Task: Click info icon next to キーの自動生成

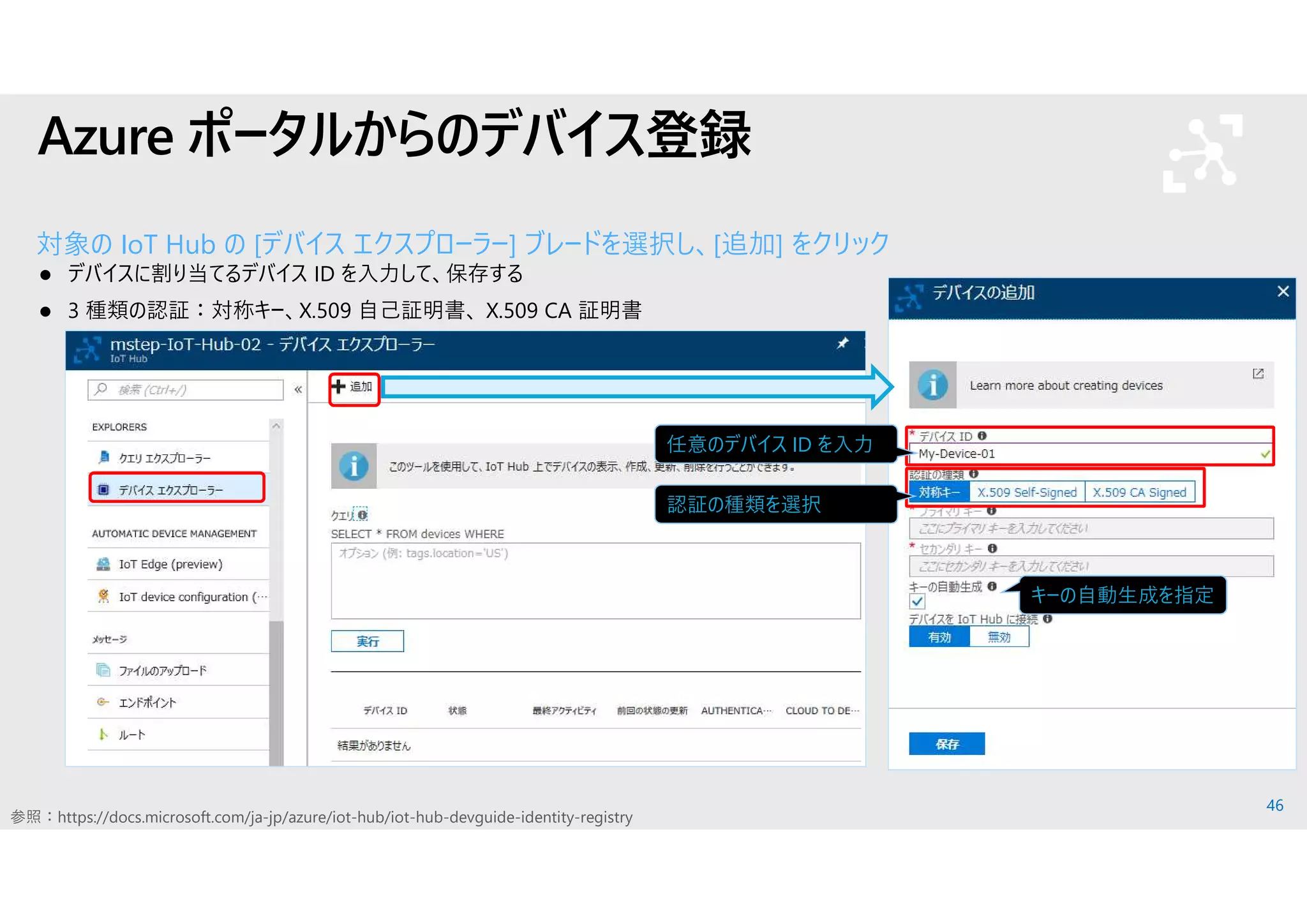Action: (992, 586)
